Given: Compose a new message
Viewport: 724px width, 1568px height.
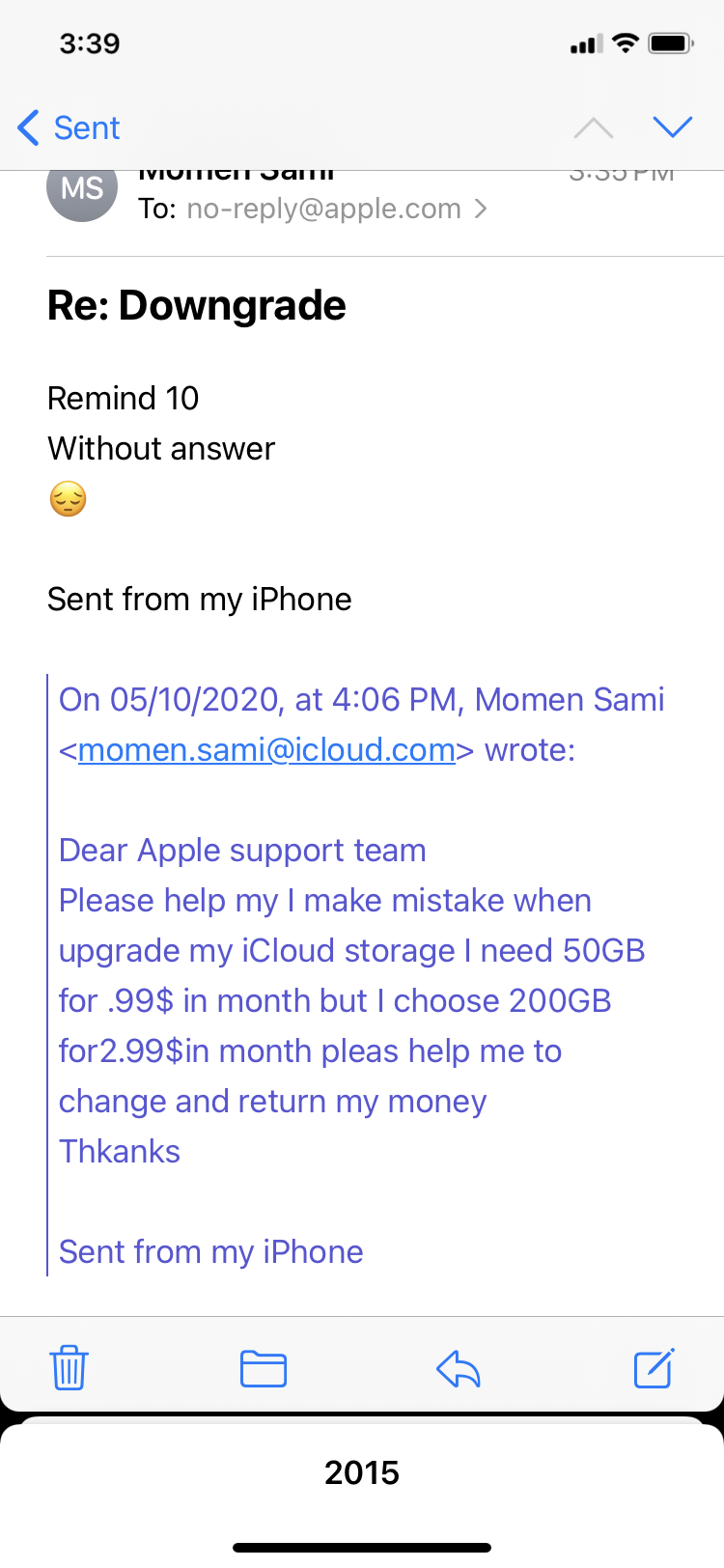Looking at the screenshot, I should coord(654,1368).
